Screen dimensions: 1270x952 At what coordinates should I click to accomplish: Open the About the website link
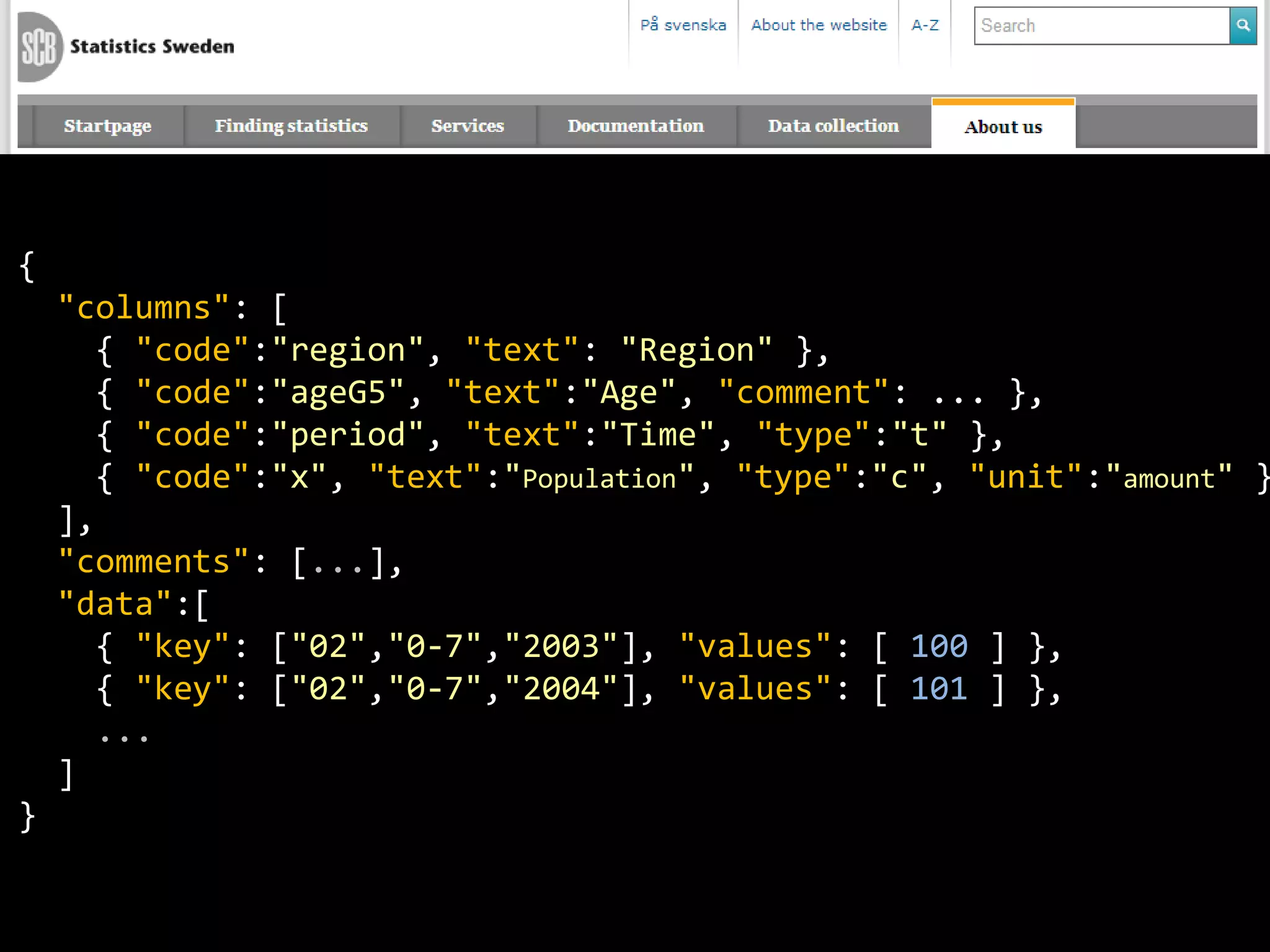tap(819, 25)
